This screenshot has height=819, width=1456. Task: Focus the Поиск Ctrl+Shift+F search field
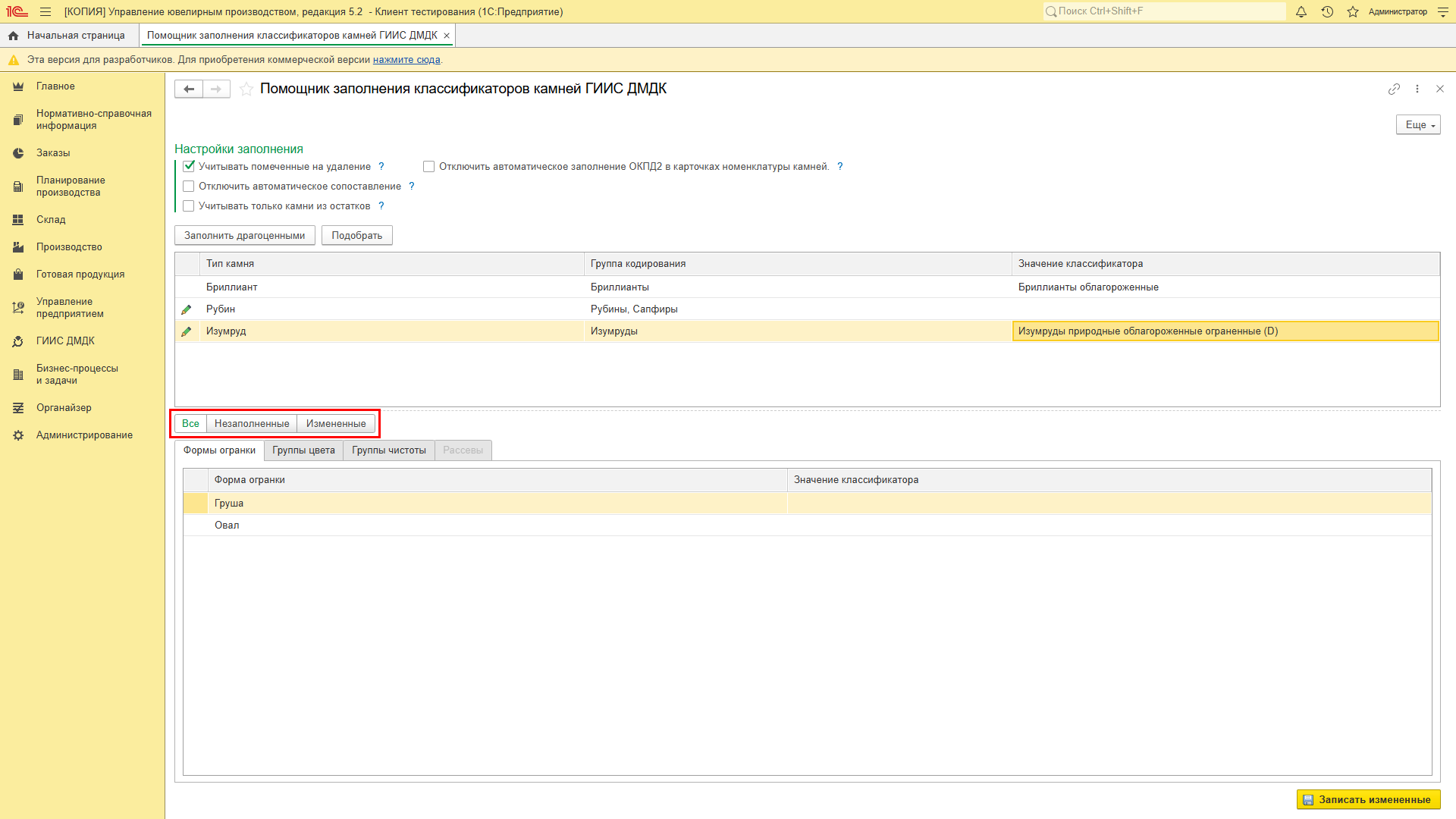[1164, 11]
